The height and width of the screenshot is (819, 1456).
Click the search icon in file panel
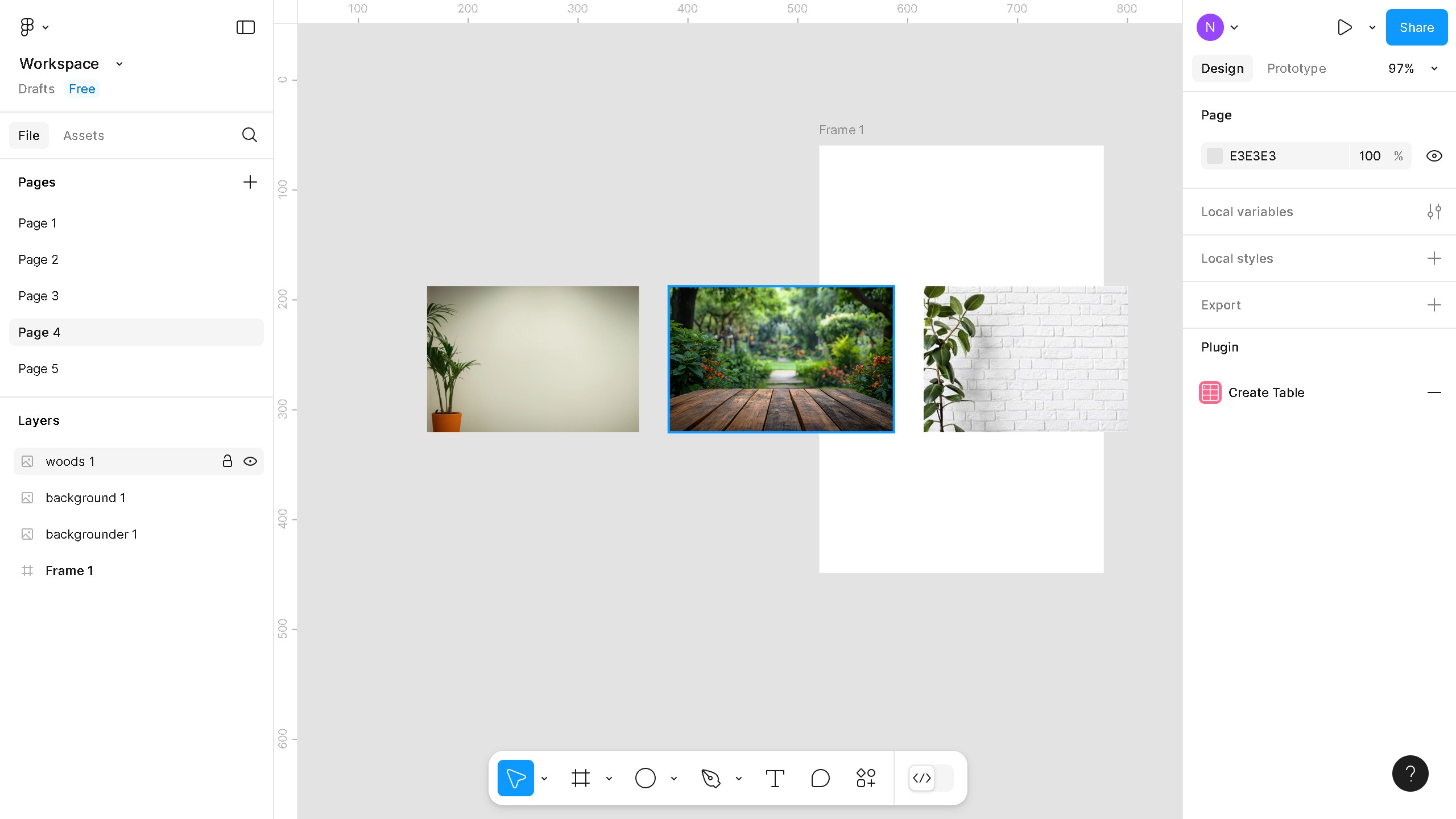coord(249,135)
